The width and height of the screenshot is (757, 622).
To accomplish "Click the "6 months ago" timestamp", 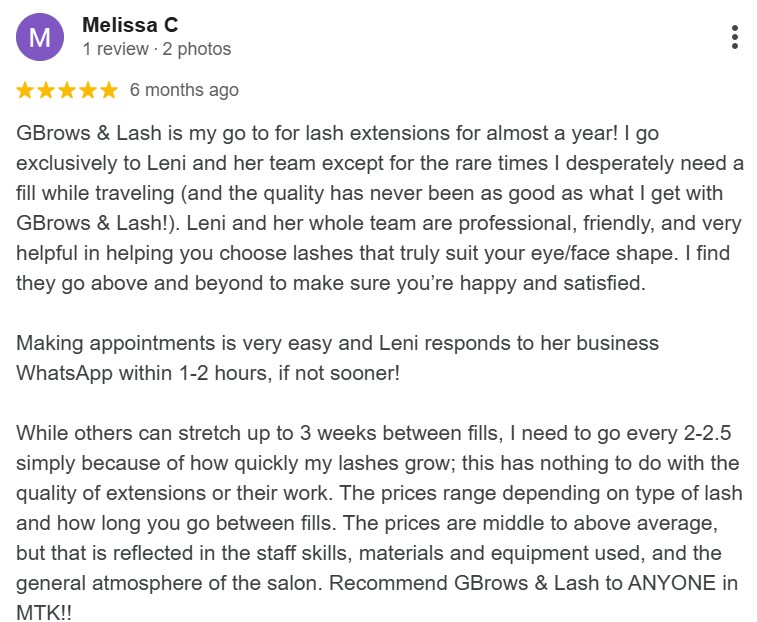I will [184, 91].
